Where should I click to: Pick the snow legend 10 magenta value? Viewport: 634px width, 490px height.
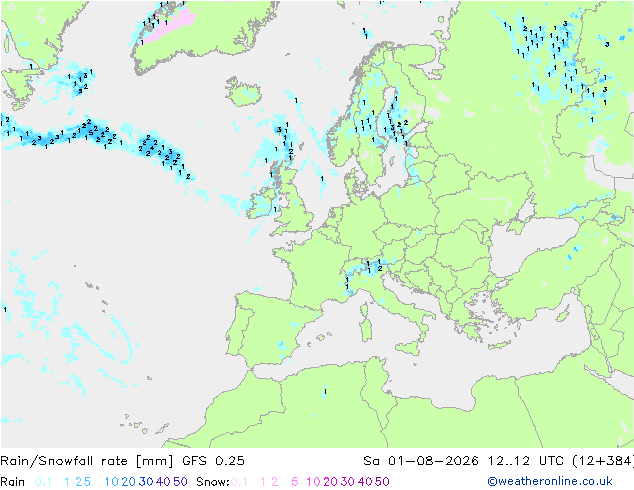click(313, 482)
